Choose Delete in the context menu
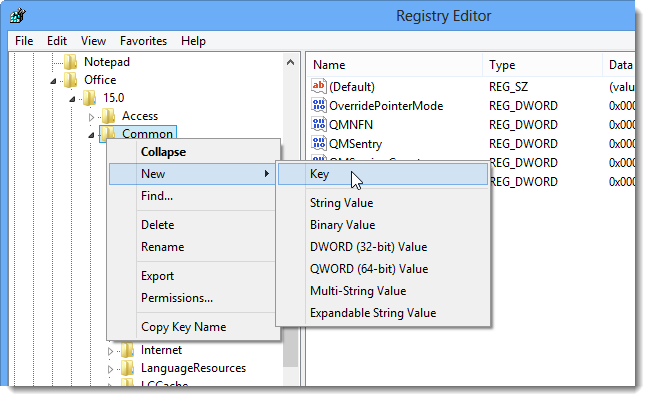 tap(194, 225)
